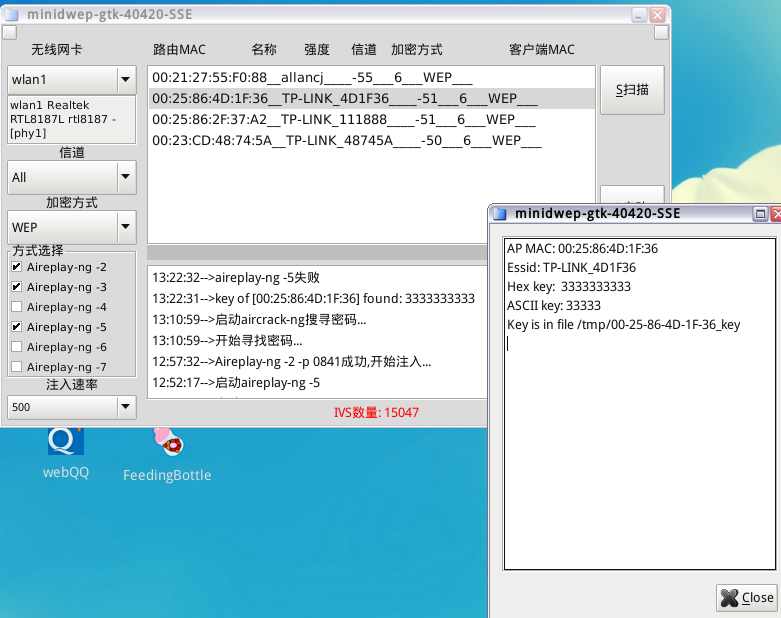
Task: Click the 'key of [00:25:86:4D:1F:36] found' log line
Action: [x=313, y=298]
